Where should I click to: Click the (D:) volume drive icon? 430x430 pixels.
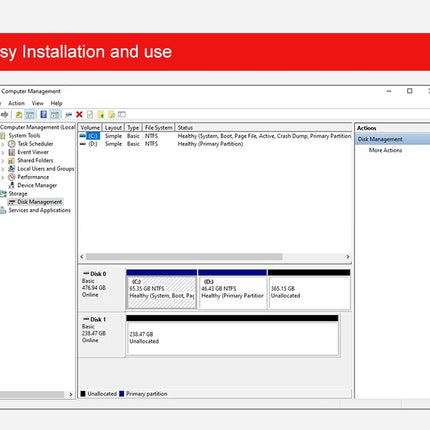pos(83,144)
